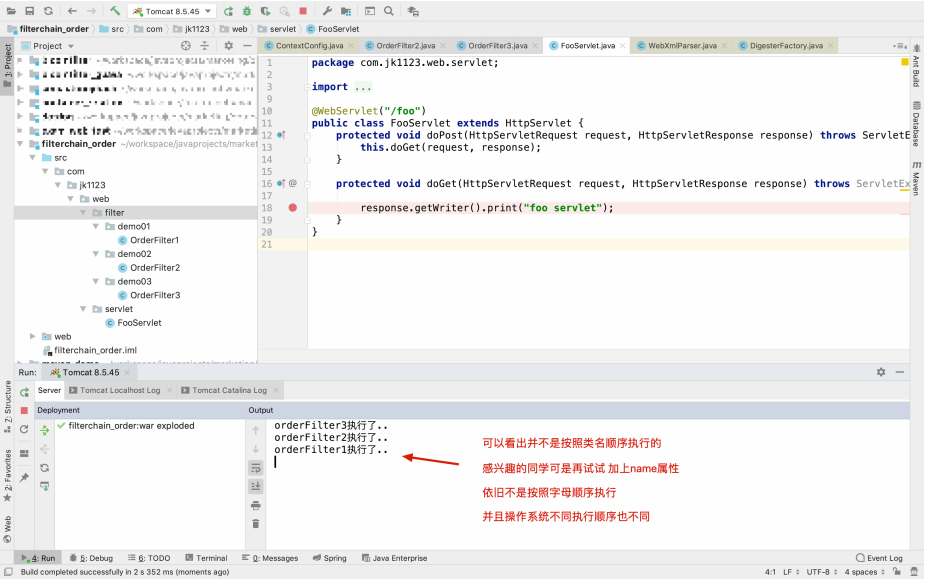The image size is (925, 579).
Task: Open Project panel gear settings
Action: coord(229,45)
